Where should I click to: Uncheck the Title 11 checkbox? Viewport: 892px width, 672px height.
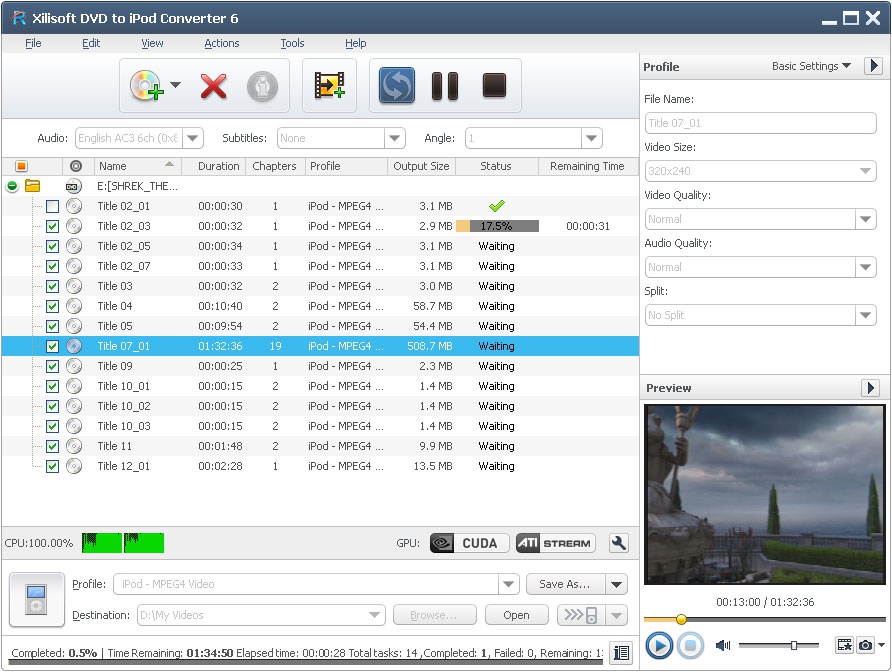[52, 446]
